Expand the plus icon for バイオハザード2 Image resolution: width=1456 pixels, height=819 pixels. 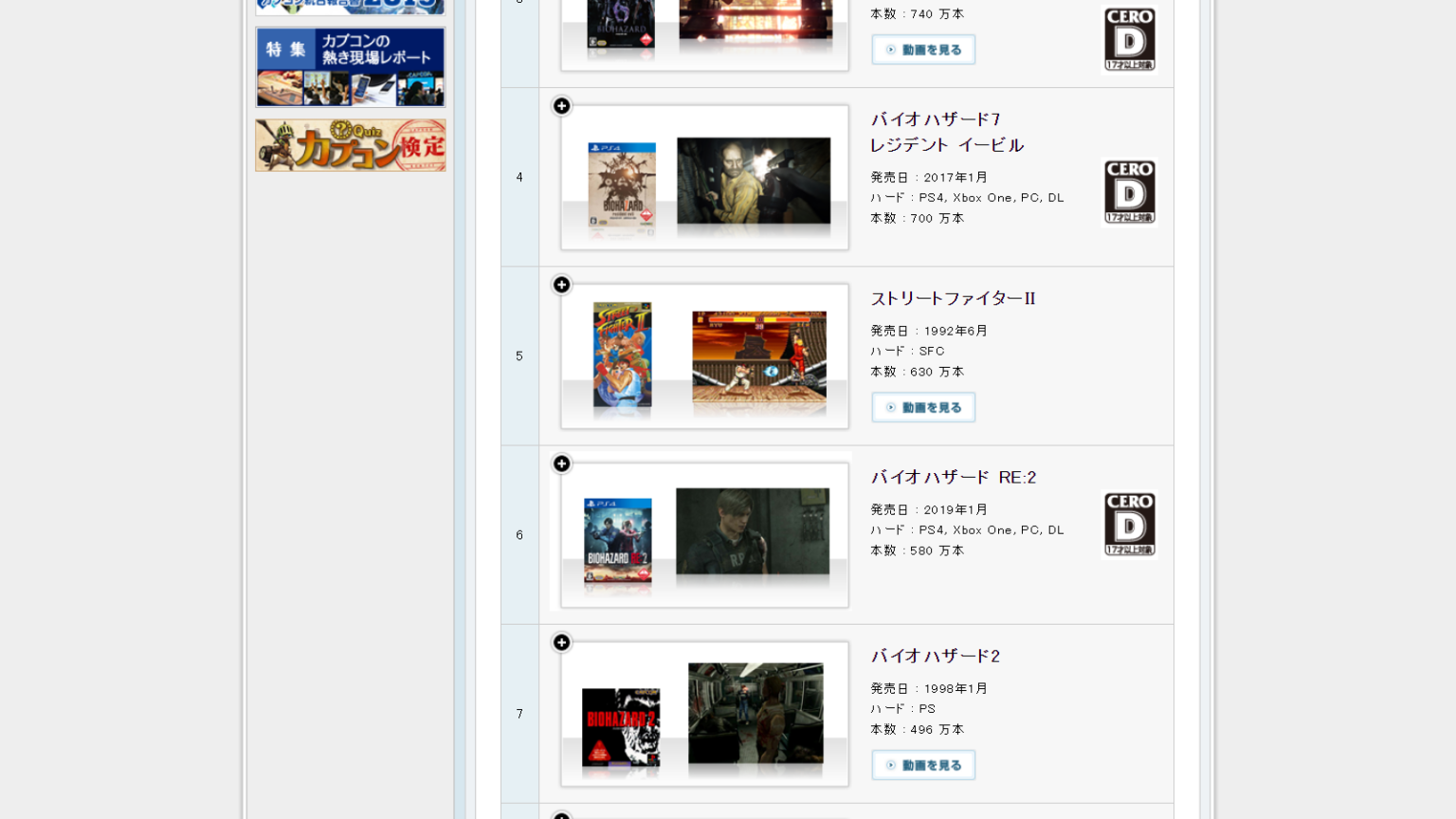562,643
